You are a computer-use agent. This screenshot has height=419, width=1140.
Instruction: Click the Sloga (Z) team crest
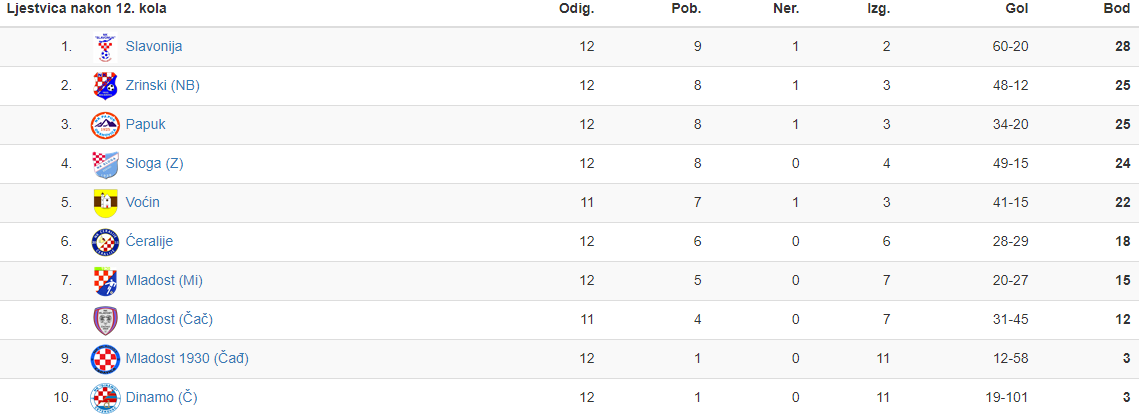(x=105, y=164)
